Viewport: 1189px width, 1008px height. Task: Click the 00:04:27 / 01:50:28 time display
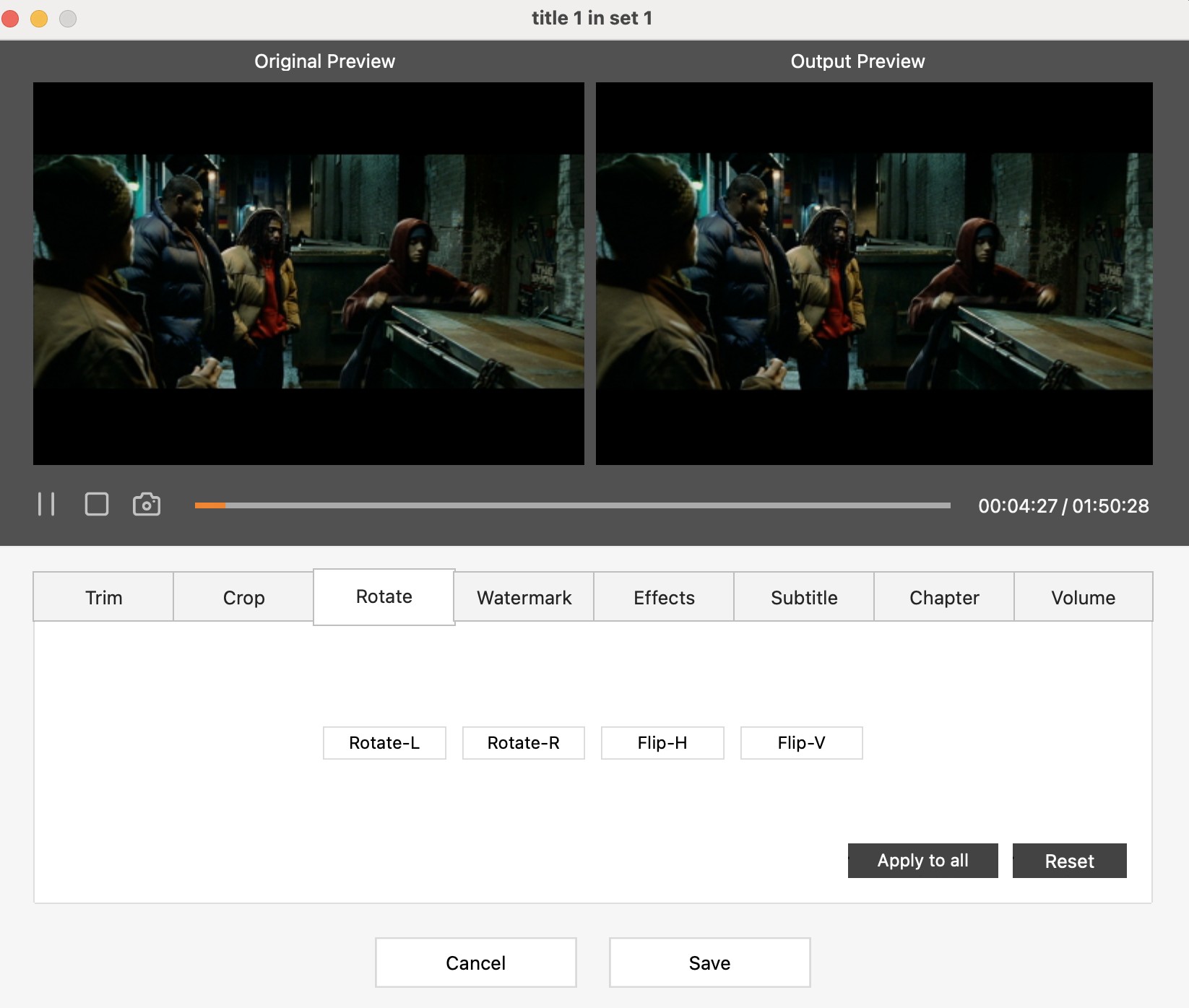(x=1063, y=505)
